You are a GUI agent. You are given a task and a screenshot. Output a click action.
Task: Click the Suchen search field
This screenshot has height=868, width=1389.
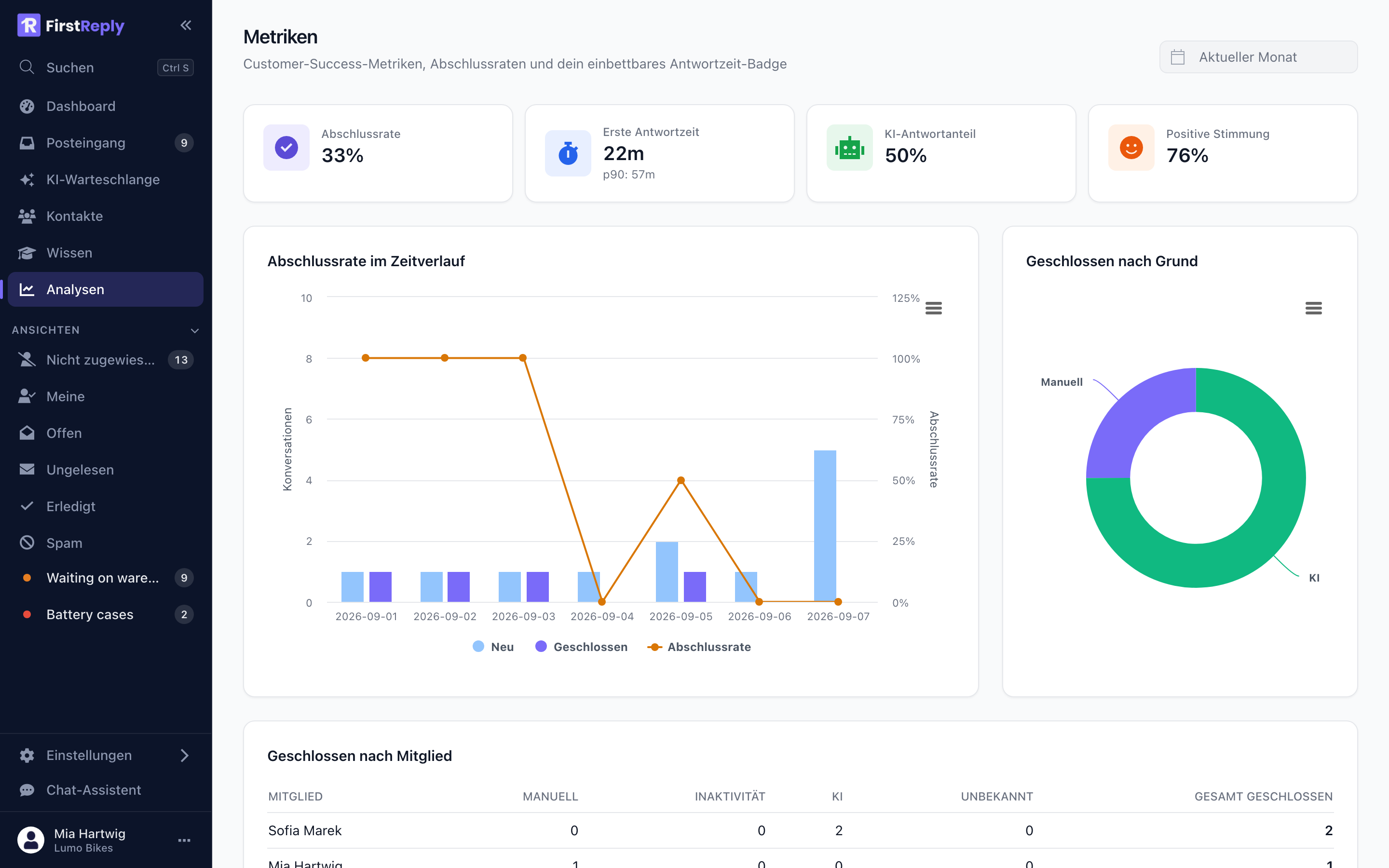[x=106, y=67]
